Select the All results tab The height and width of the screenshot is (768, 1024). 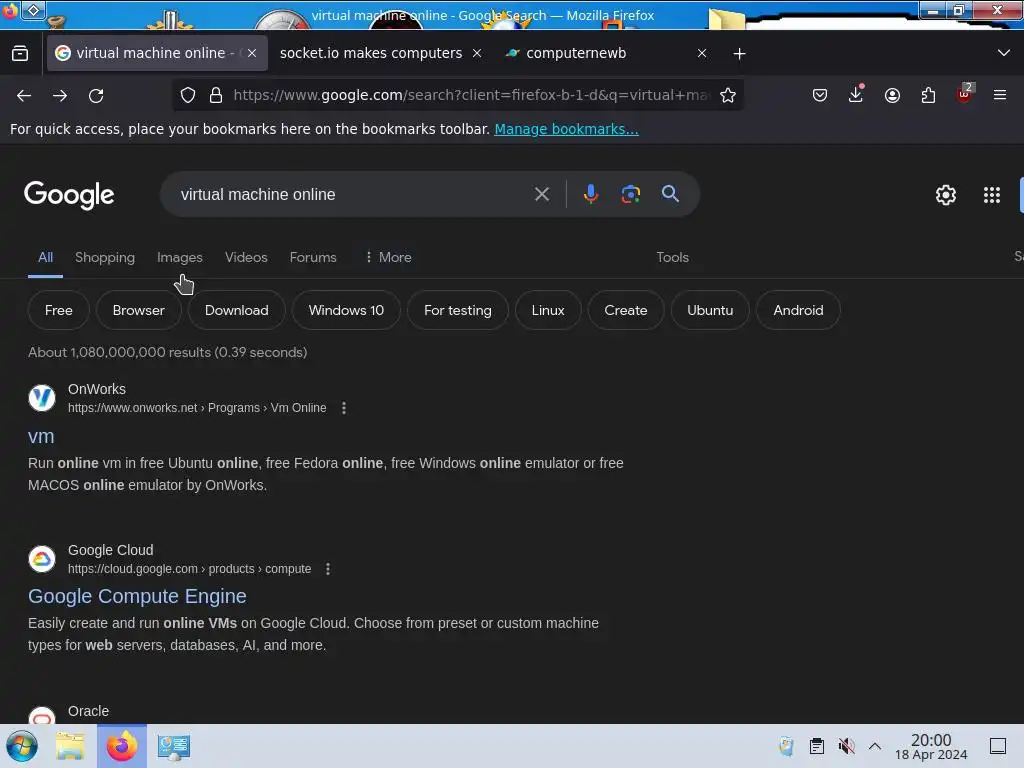tap(45, 257)
